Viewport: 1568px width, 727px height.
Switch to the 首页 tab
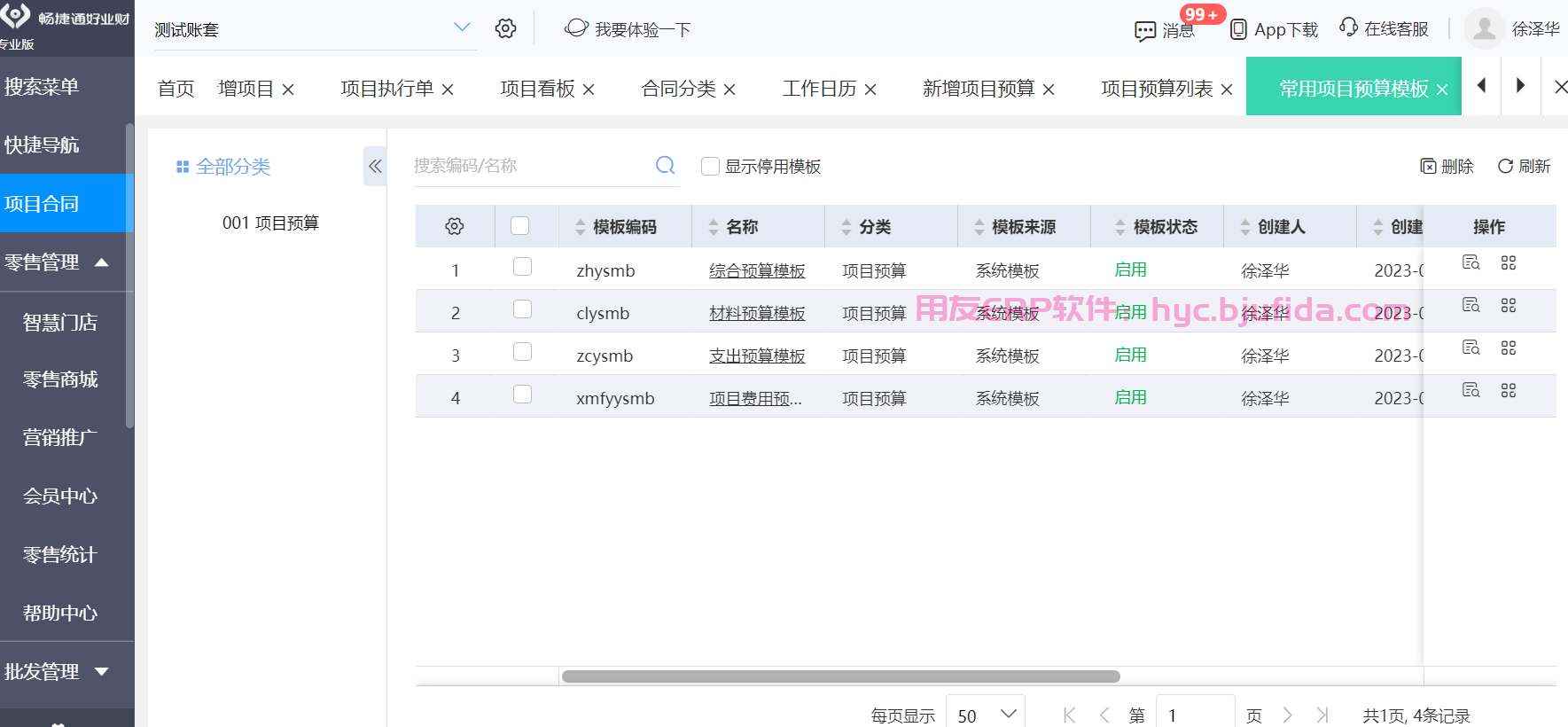pos(176,89)
